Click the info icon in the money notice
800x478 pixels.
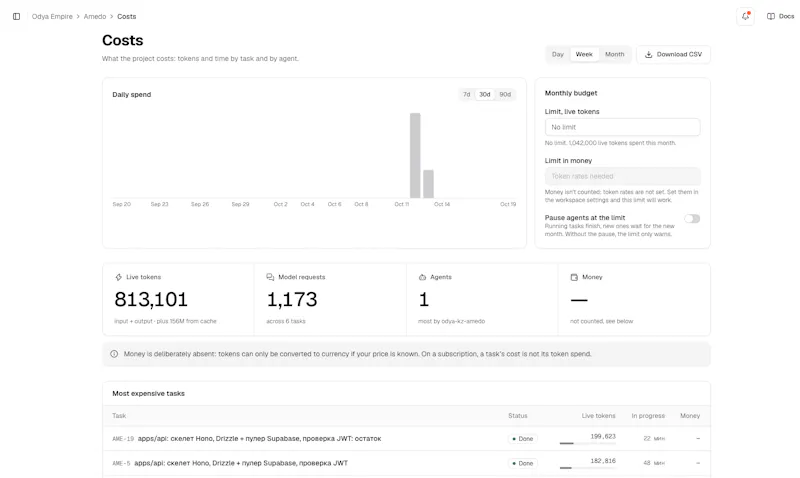pos(114,354)
